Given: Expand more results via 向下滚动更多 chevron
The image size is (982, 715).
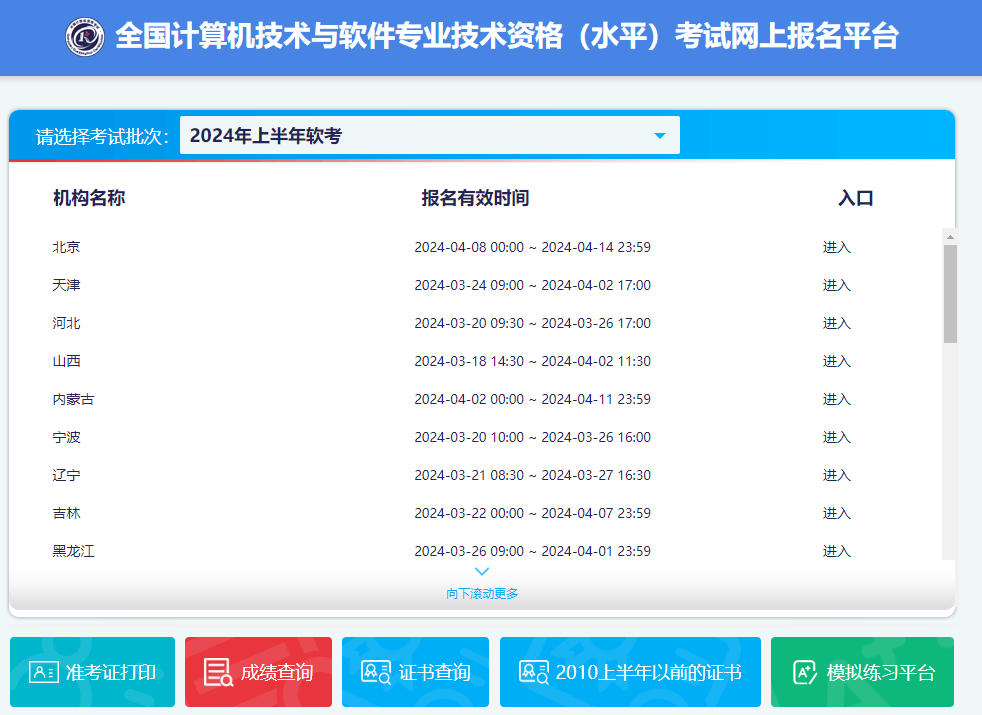Looking at the screenshot, I should [x=481, y=570].
